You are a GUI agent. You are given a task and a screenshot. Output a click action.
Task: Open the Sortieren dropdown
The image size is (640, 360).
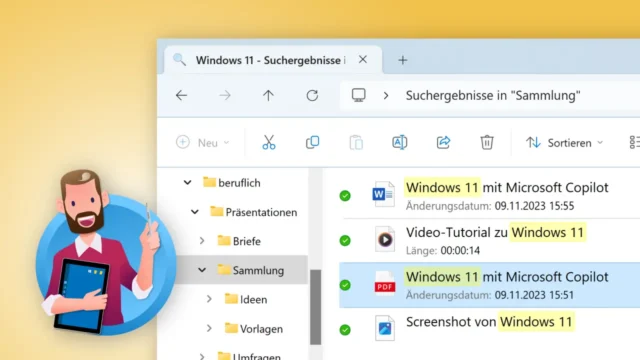[564, 143]
